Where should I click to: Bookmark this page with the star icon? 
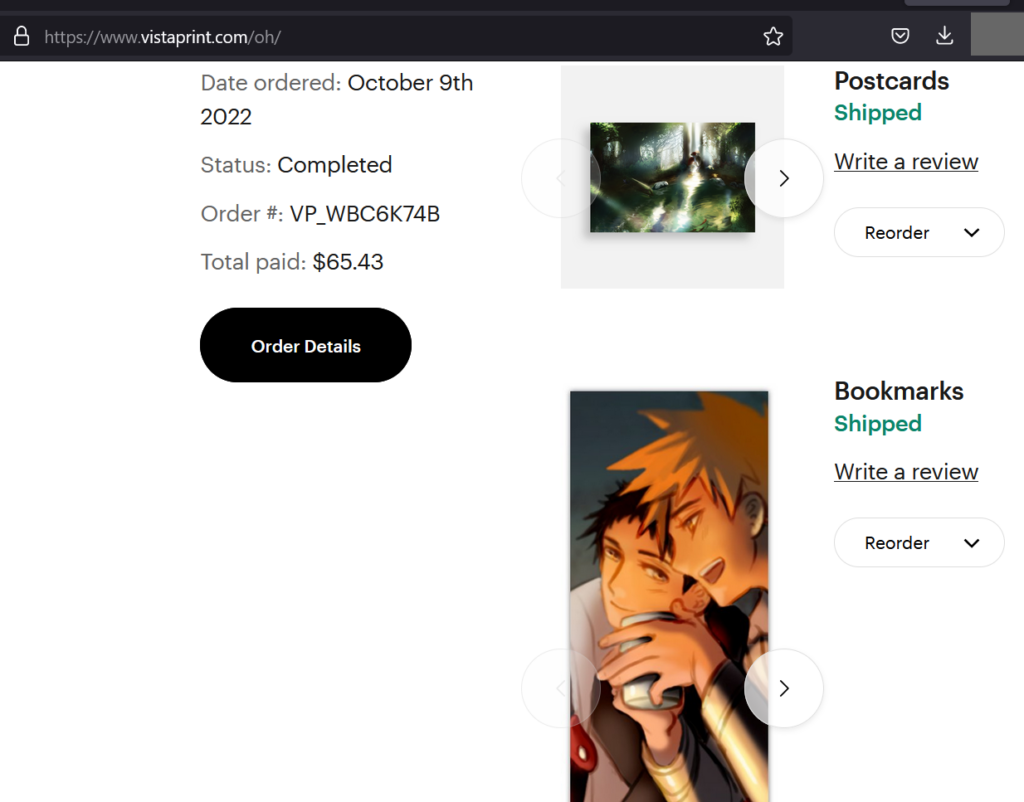click(x=772, y=35)
